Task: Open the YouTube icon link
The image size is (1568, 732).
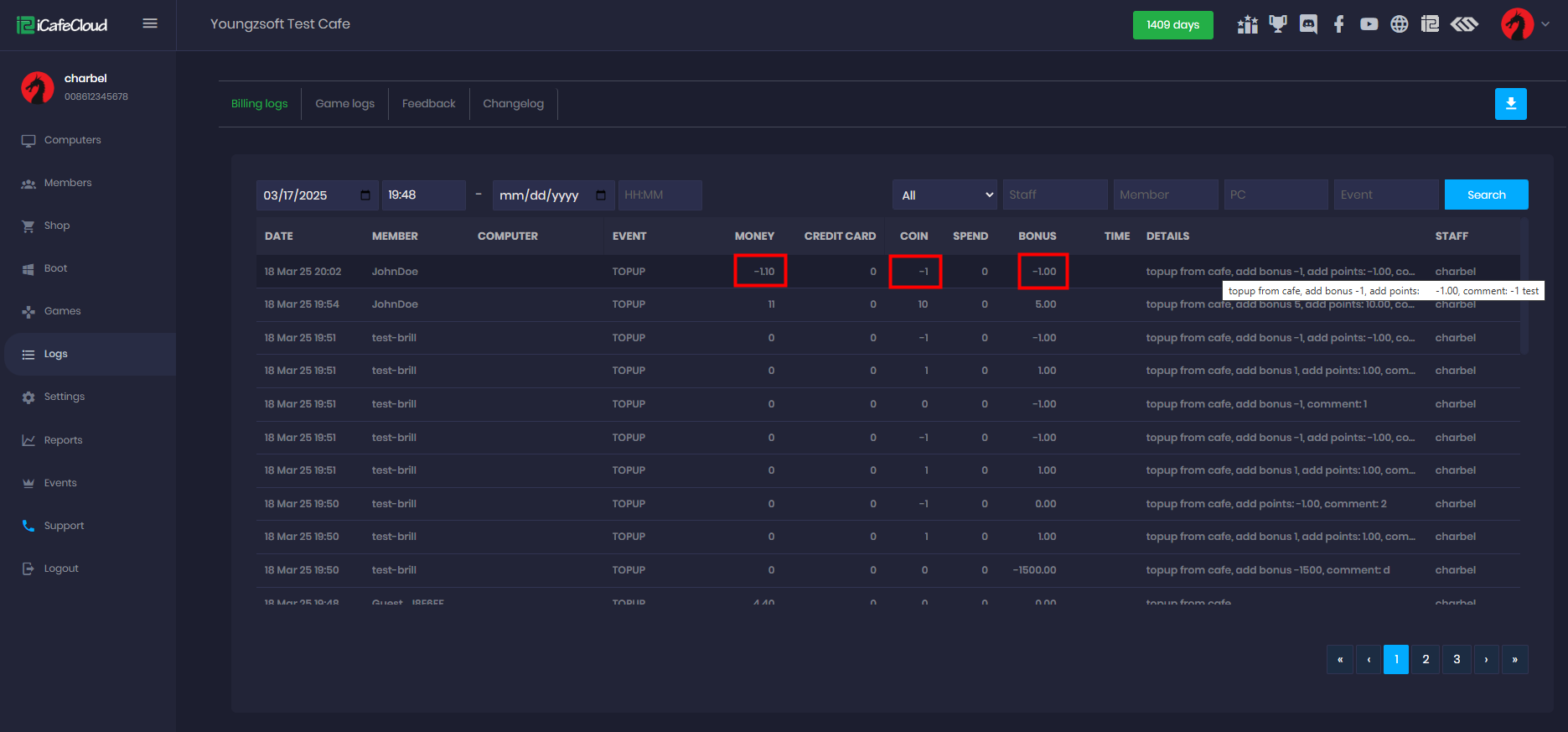Action: tap(1369, 24)
